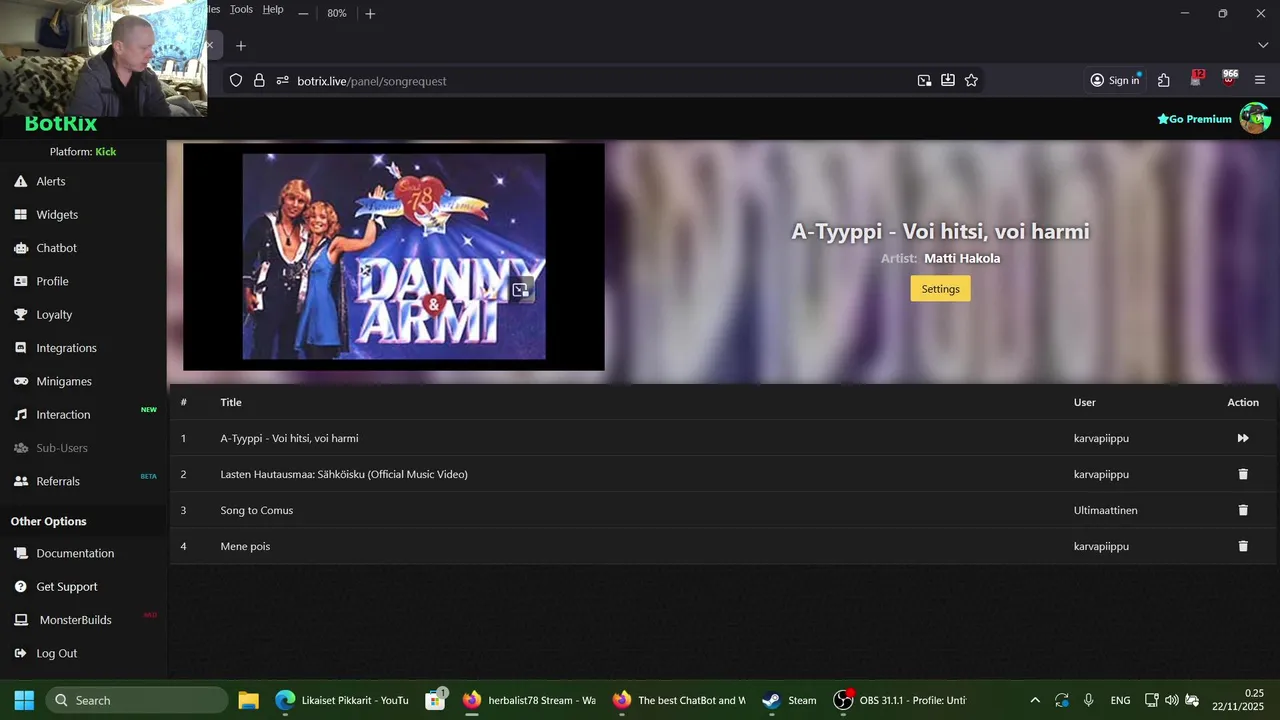
Task: Click the extension icon with 12 badge
Action: click(1197, 78)
